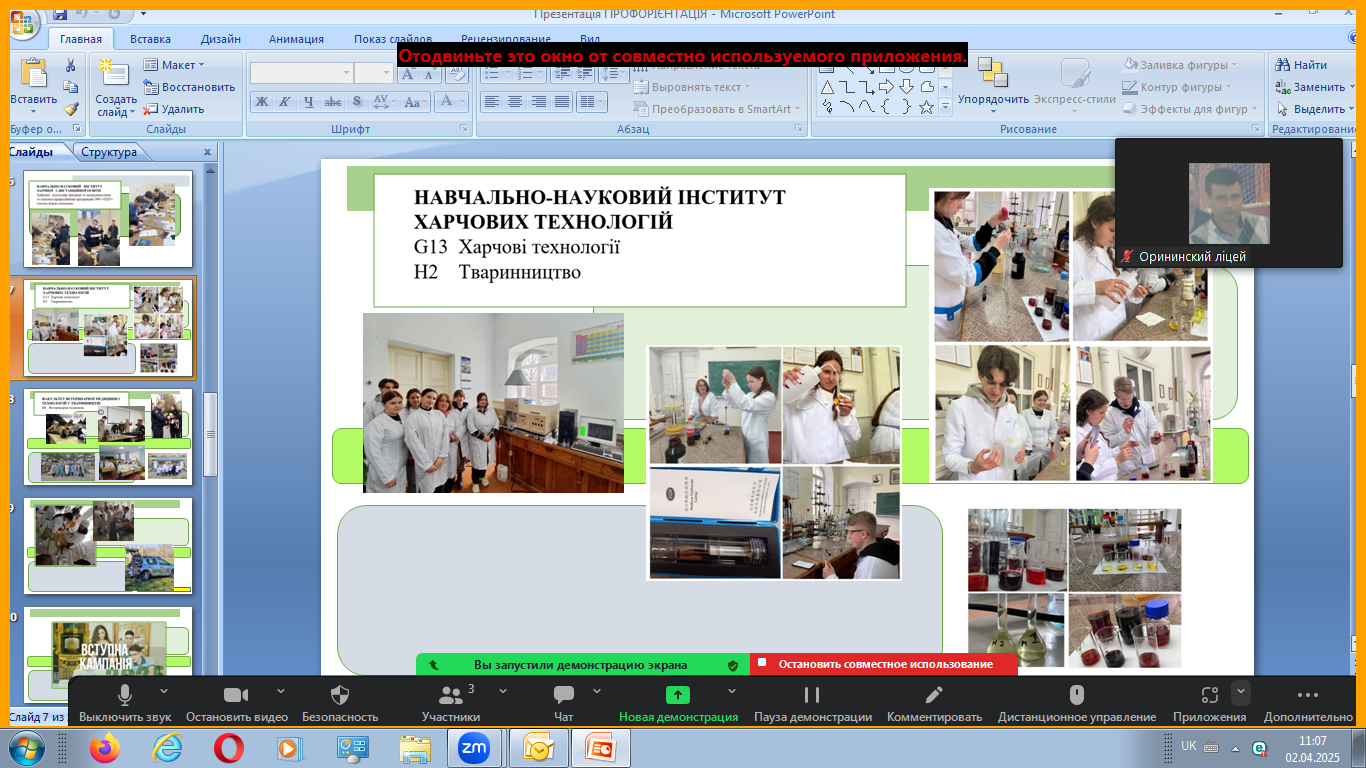Click the Zoom mute microphone icon
Viewport: 1366px width, 768px height.
125,695
